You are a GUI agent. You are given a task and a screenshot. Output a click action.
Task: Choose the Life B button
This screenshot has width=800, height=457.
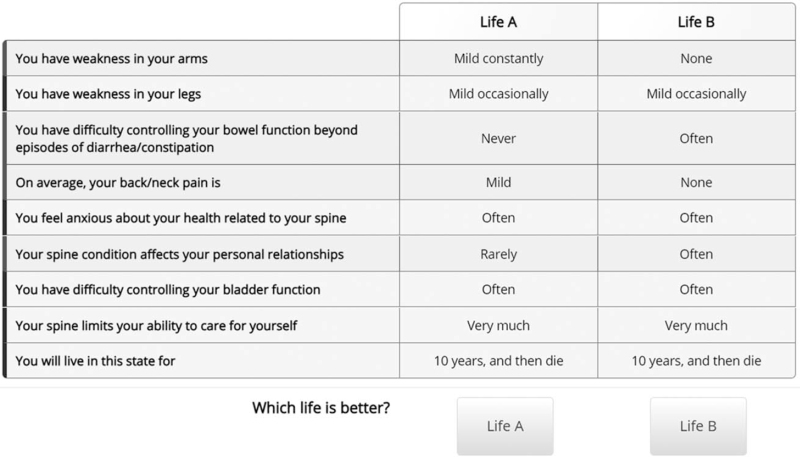coord(698,426)
